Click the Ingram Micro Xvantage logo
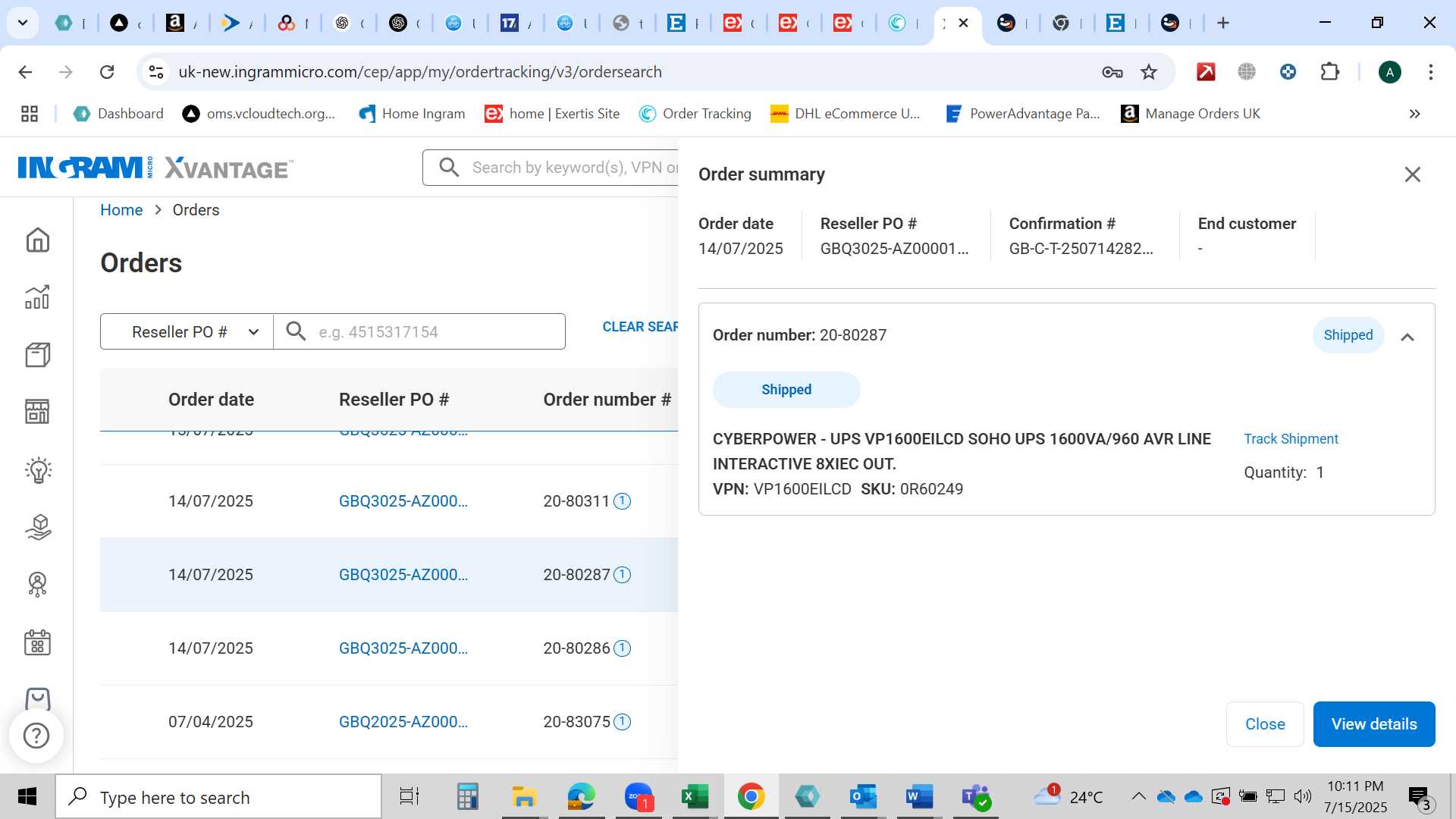1456x819 pixels. click(x=155, y=168)
